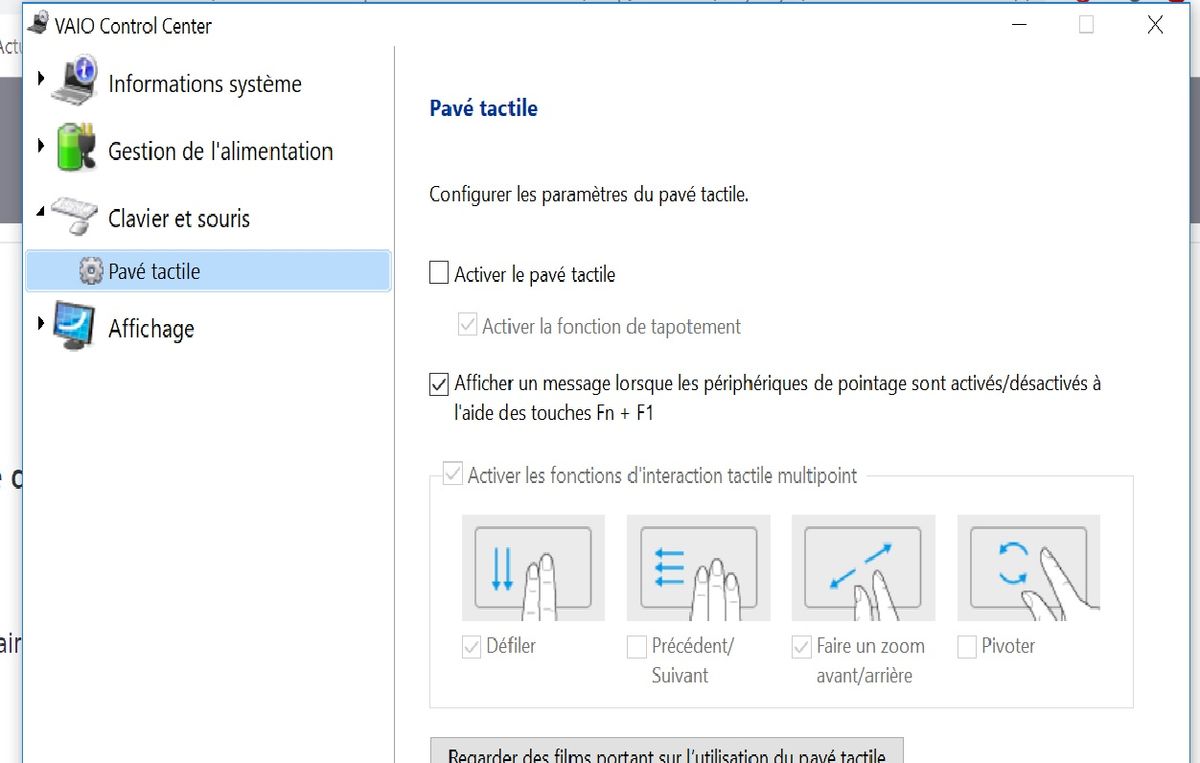The height and width of the screenshot is (763, 1200).
Task: Uncheck the Fn + F1 message notification option
Action: [438, 383]
